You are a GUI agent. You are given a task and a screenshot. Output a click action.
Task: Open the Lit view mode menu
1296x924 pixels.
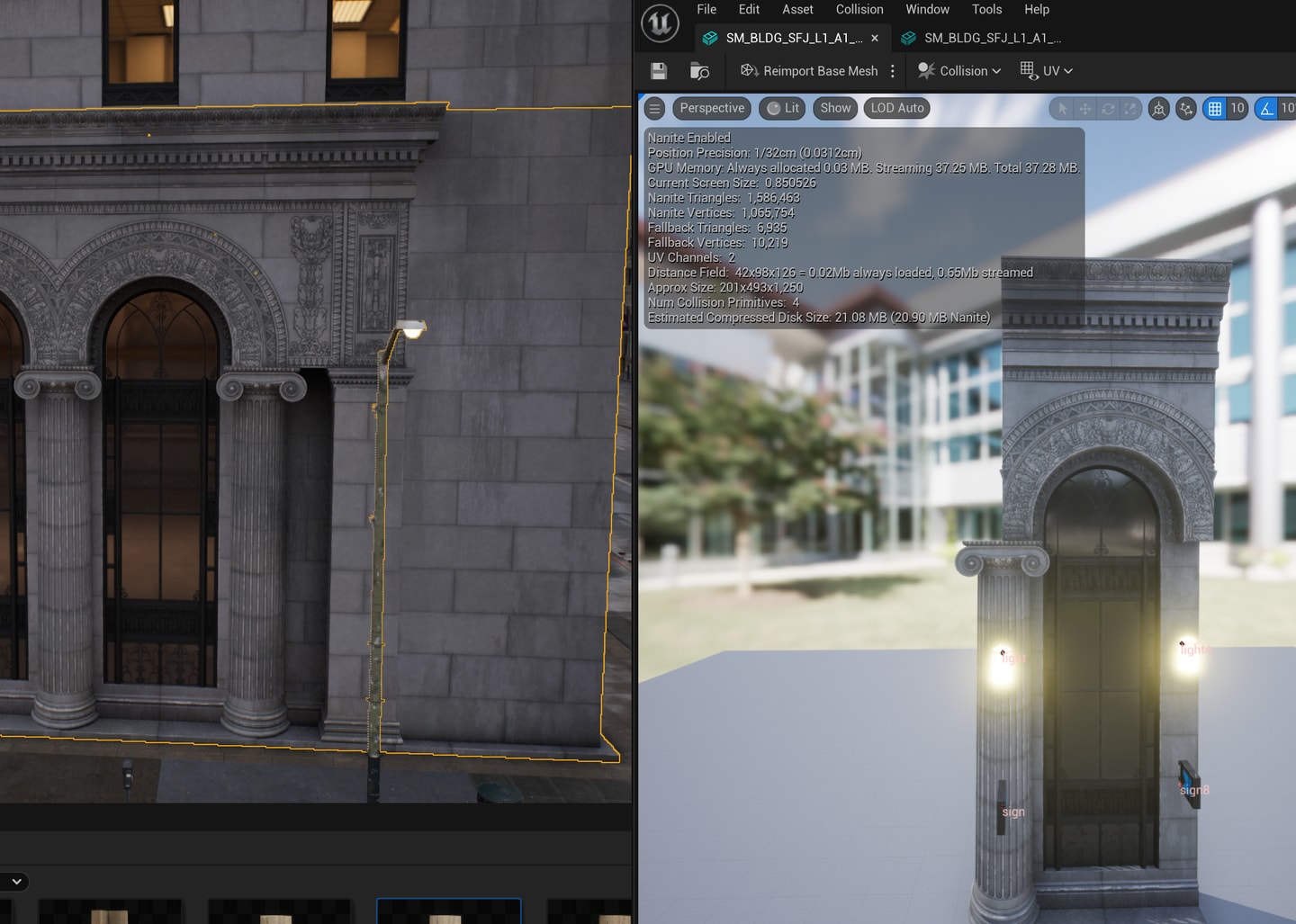[x=782, y=108]
